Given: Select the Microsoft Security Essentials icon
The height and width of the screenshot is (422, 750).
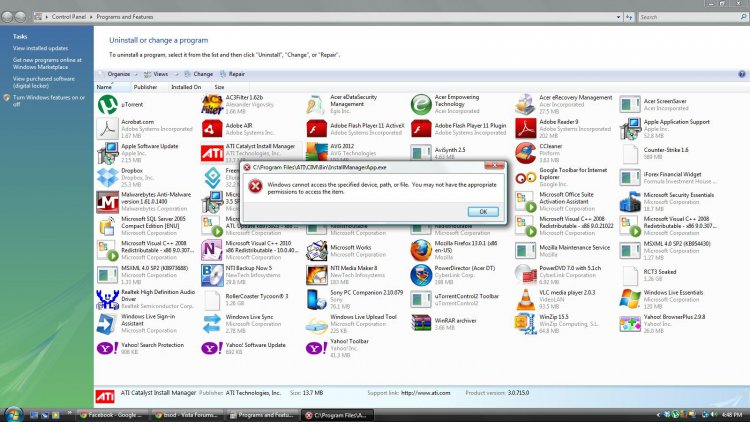Looking at the screenshot, I should (x=629, y=202).
